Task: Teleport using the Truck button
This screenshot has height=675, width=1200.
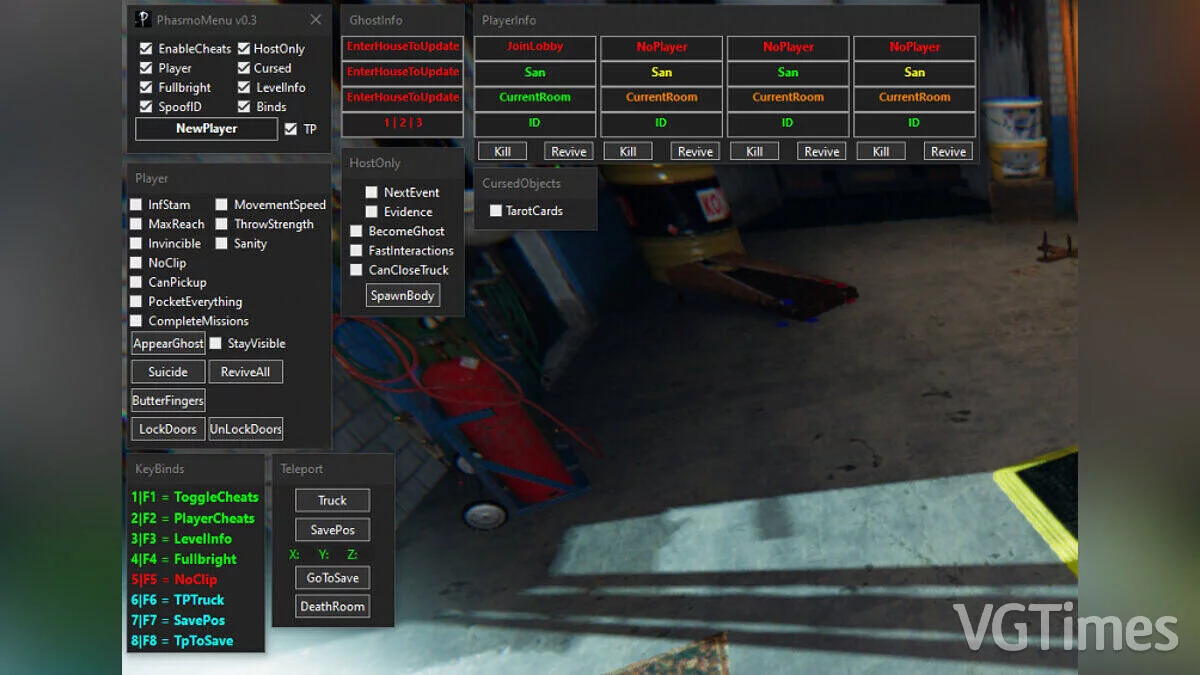Action: click(332, 500)
